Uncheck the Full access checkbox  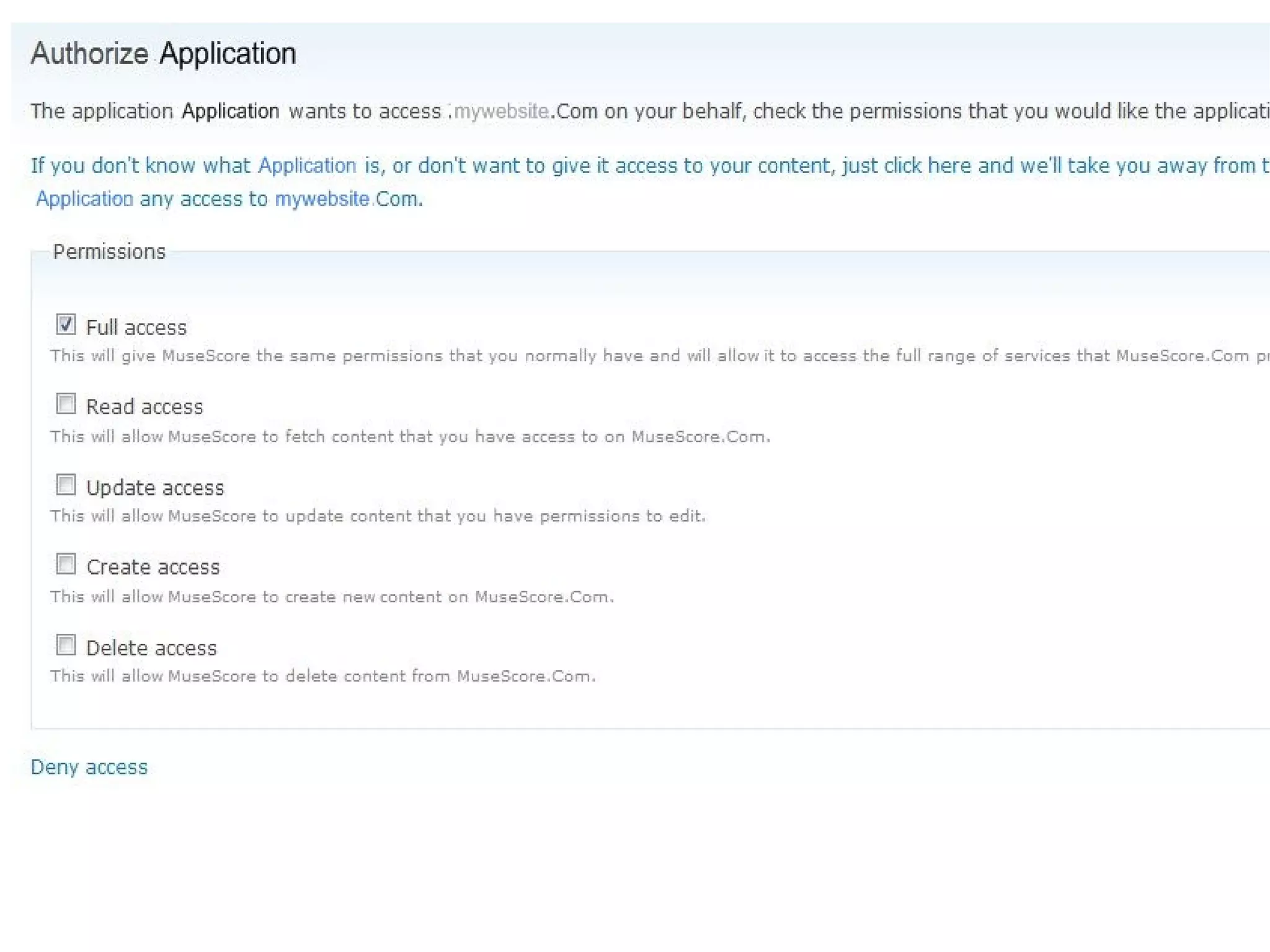[x=66, y=324]
